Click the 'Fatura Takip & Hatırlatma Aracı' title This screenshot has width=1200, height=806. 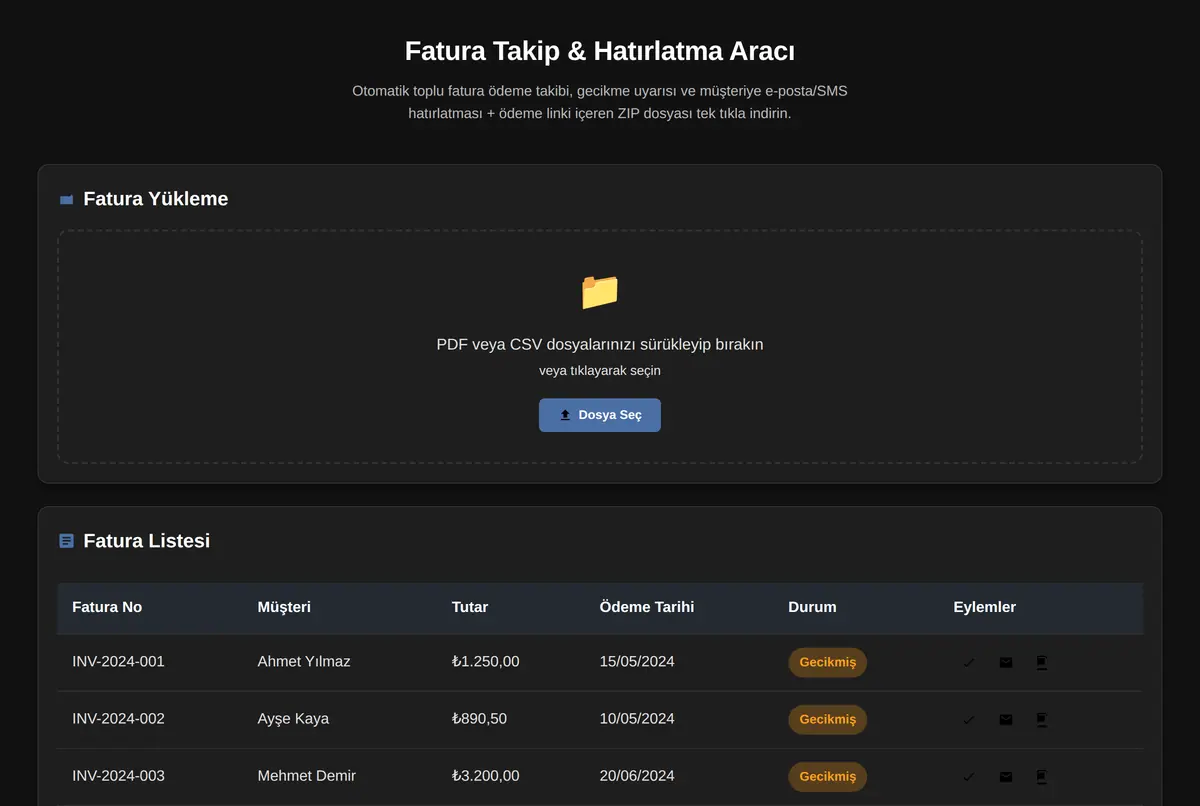coord(600,51)
